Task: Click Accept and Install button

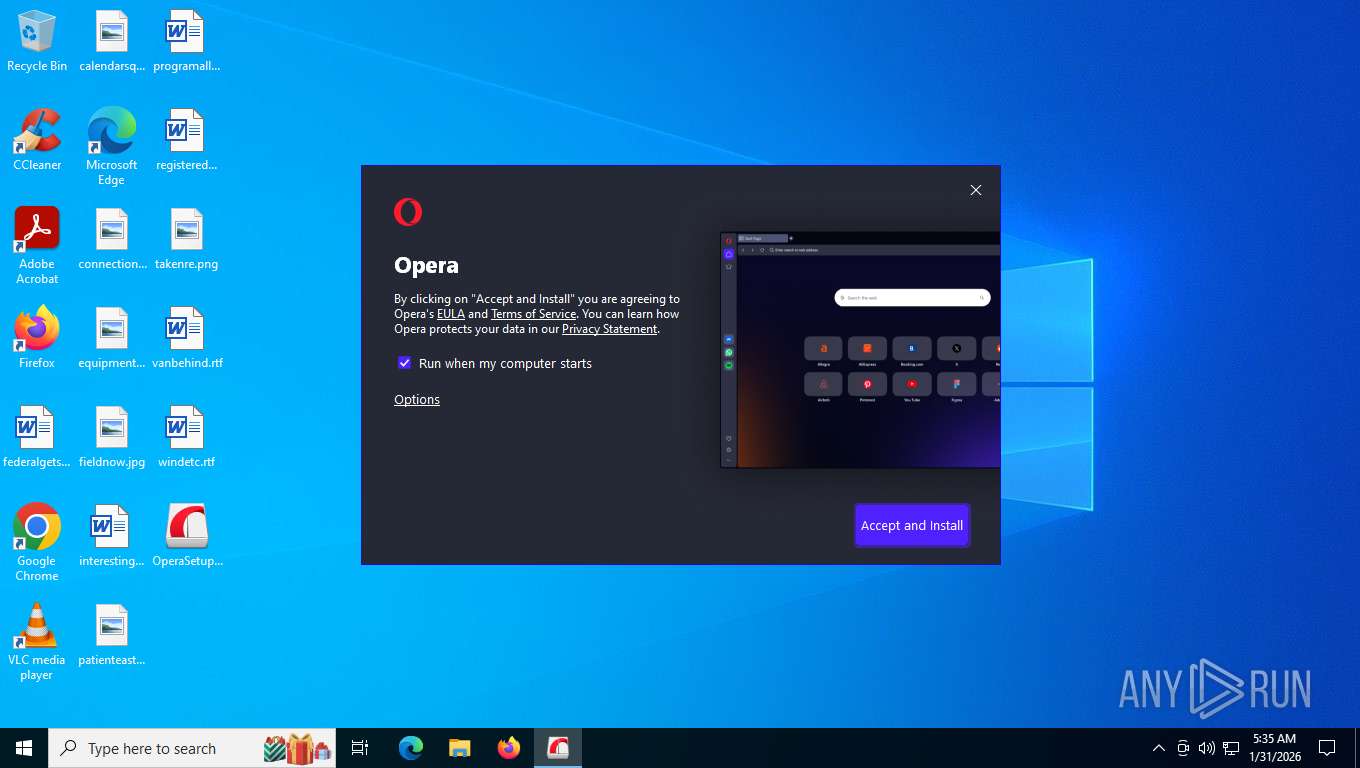Action: [x=912, y=525]
